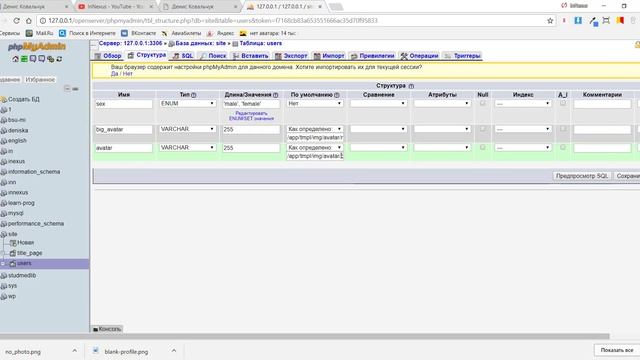Open the default dropdown for big_avatar row
This screenshot has height=360, width=640.
pyautogui.click(x=315, y=129)
